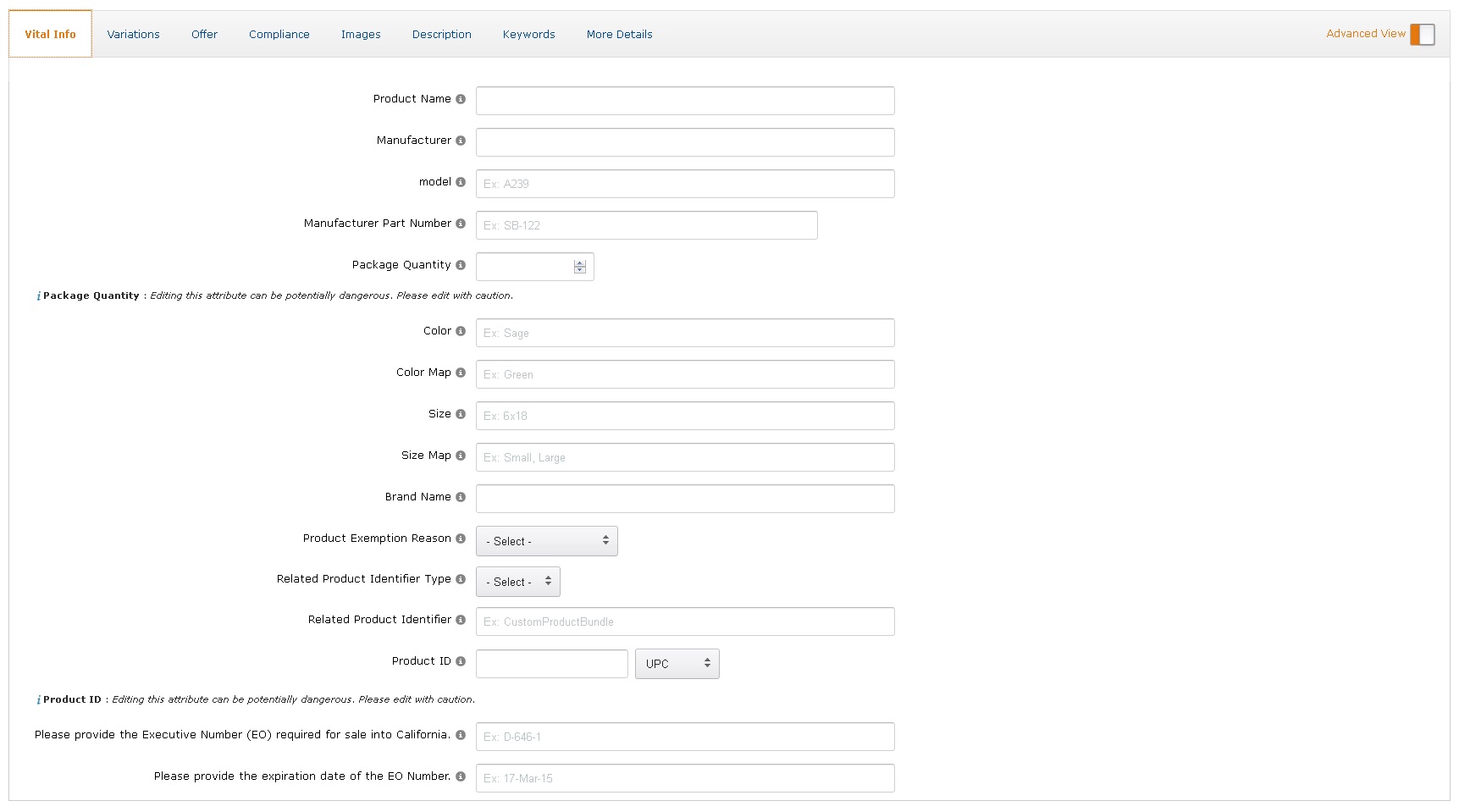Viewport: 1459px width, 812px height.
Task: Click the info icon beside Product Name
Action: (461, 99)
